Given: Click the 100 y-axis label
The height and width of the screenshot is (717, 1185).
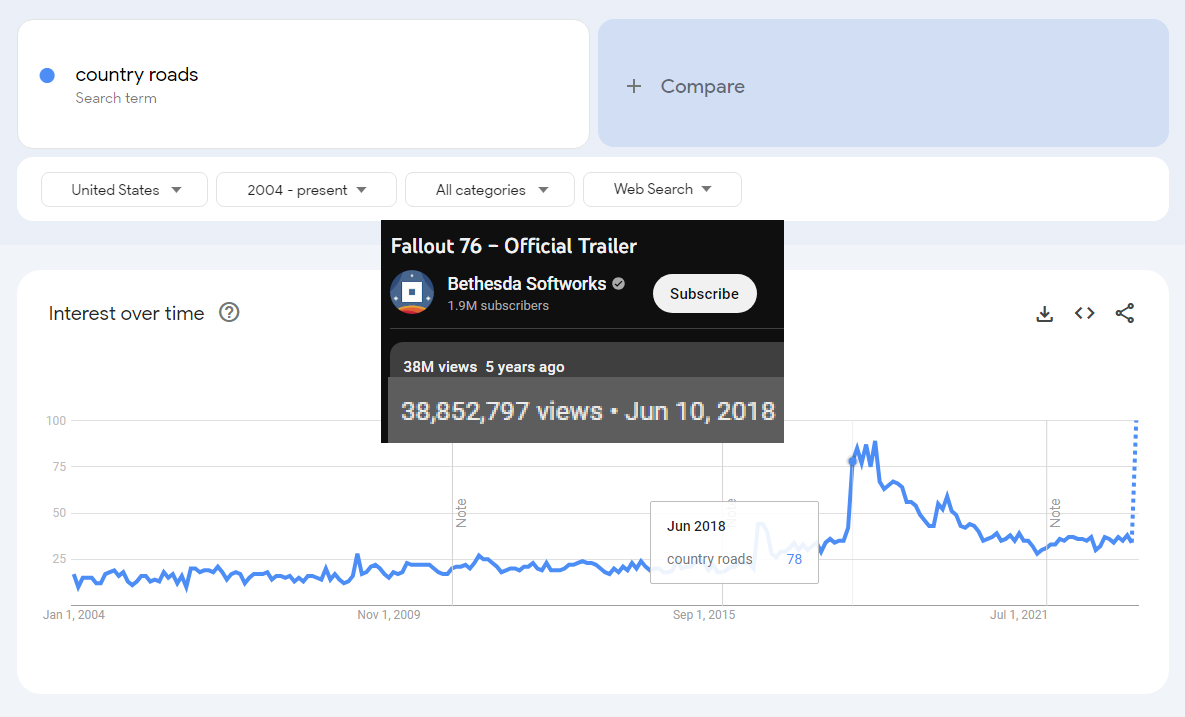Looking at the screenshot, I should point(56,421).
